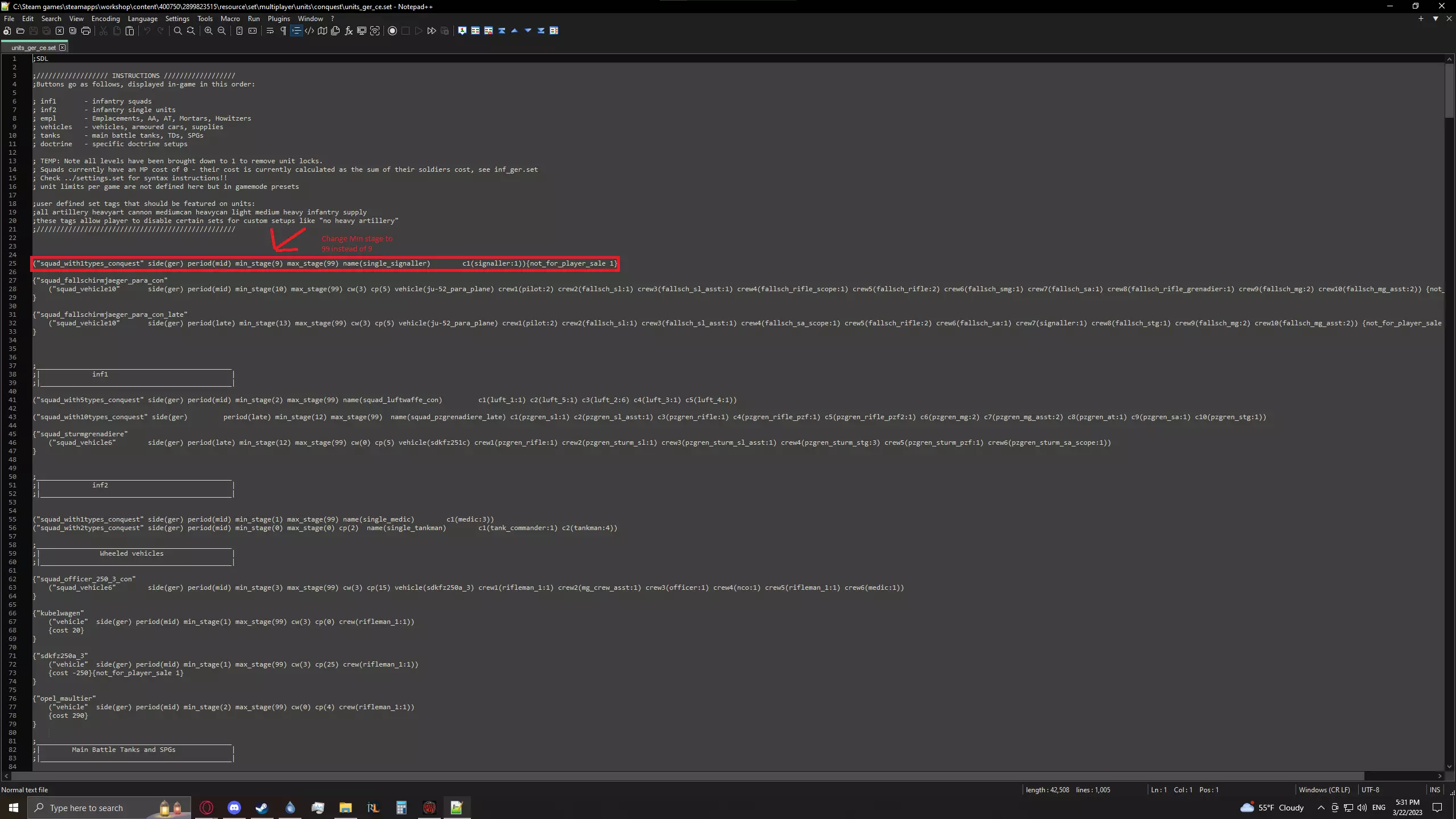Click the Open file folder icon
Viewport: 1456px width, 819px height.
(x=20, y=31)
